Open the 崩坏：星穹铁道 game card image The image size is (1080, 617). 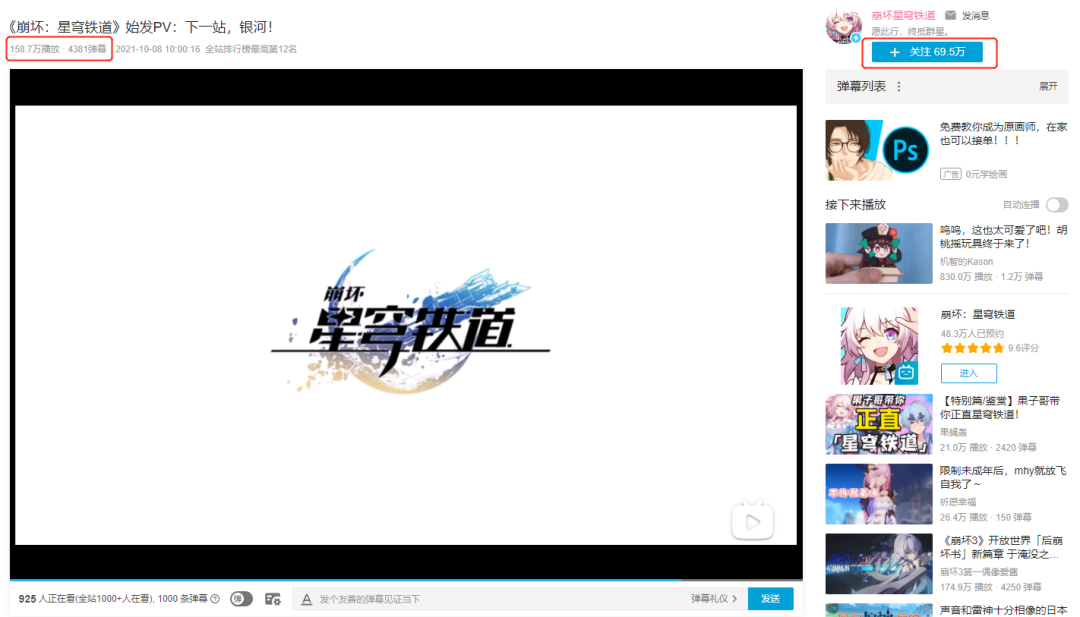880,346
